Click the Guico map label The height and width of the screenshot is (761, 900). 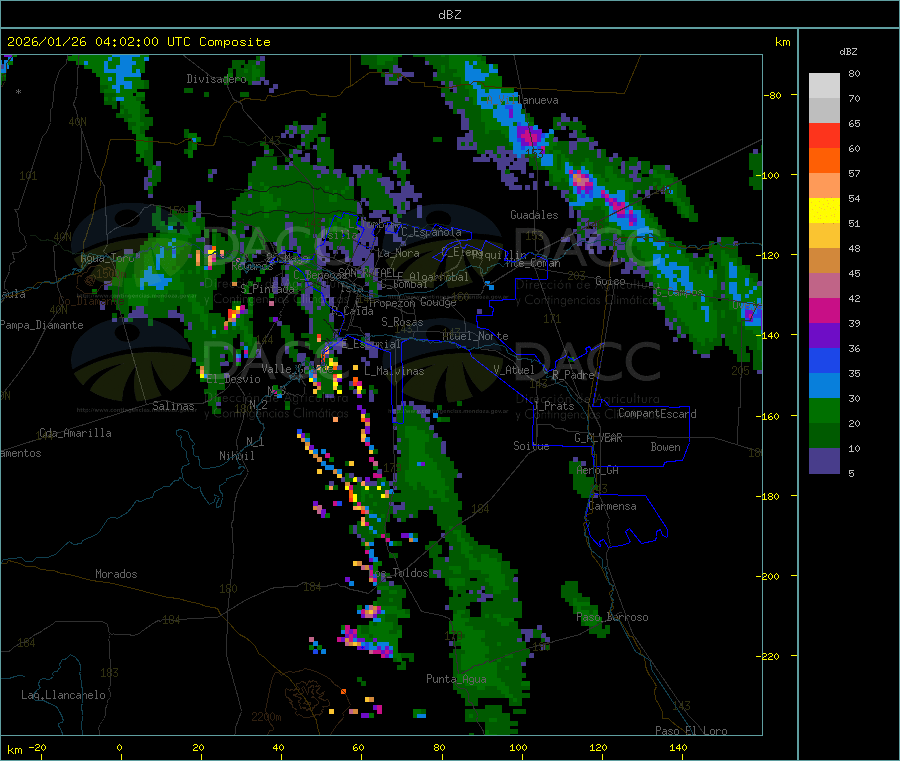(610, 281)
